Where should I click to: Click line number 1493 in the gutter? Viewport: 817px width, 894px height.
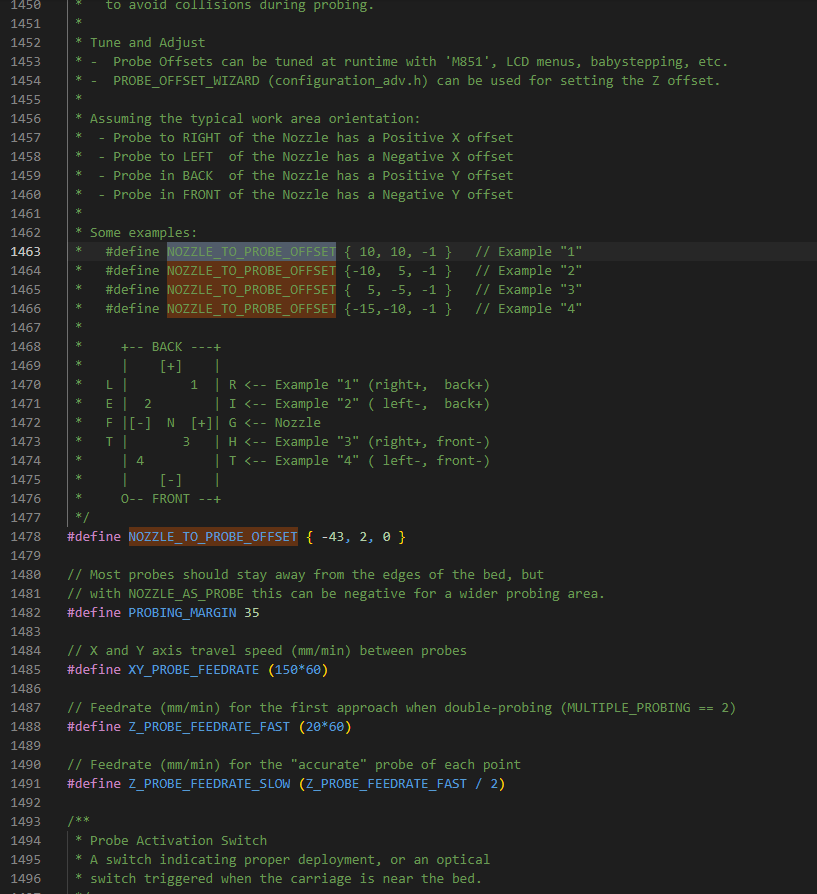[26, 822]
